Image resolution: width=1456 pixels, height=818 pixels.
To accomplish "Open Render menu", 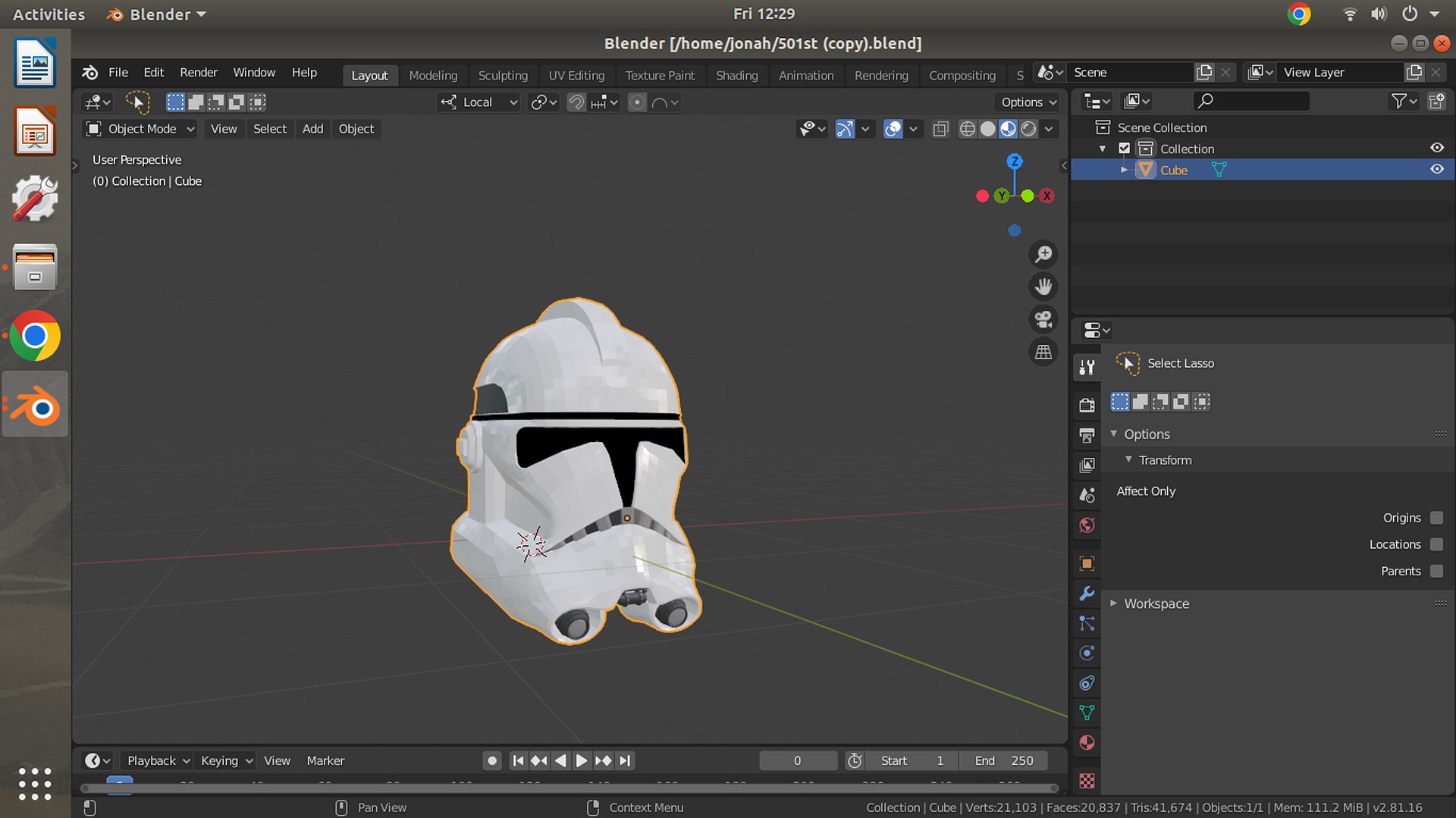I will coord(199,72).
